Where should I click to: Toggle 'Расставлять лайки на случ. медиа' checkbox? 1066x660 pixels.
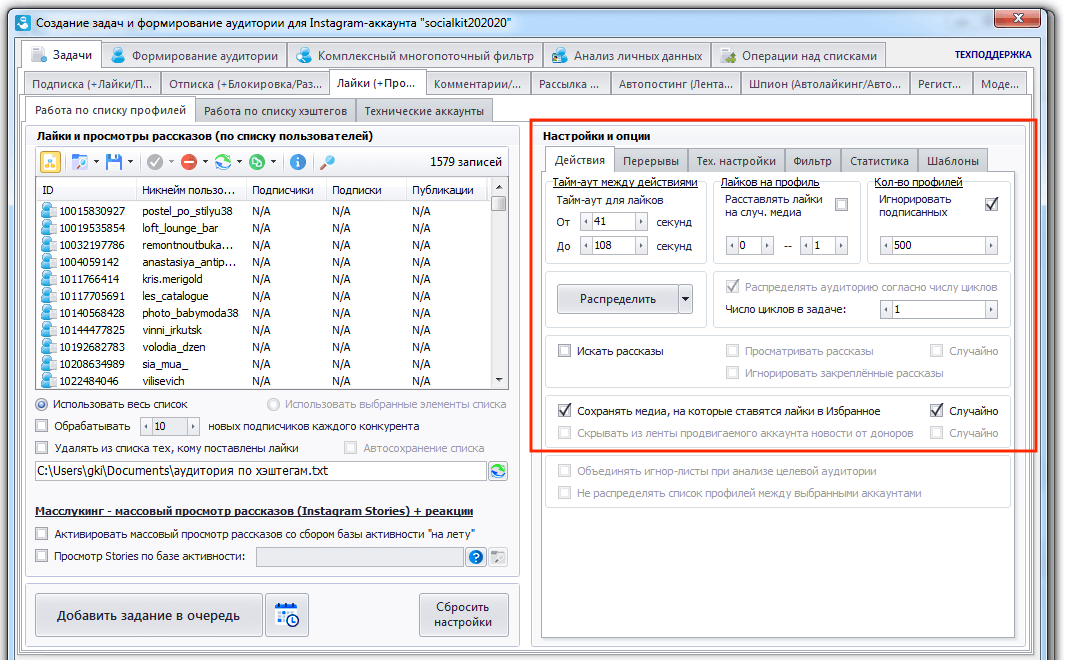click(842, 205)
